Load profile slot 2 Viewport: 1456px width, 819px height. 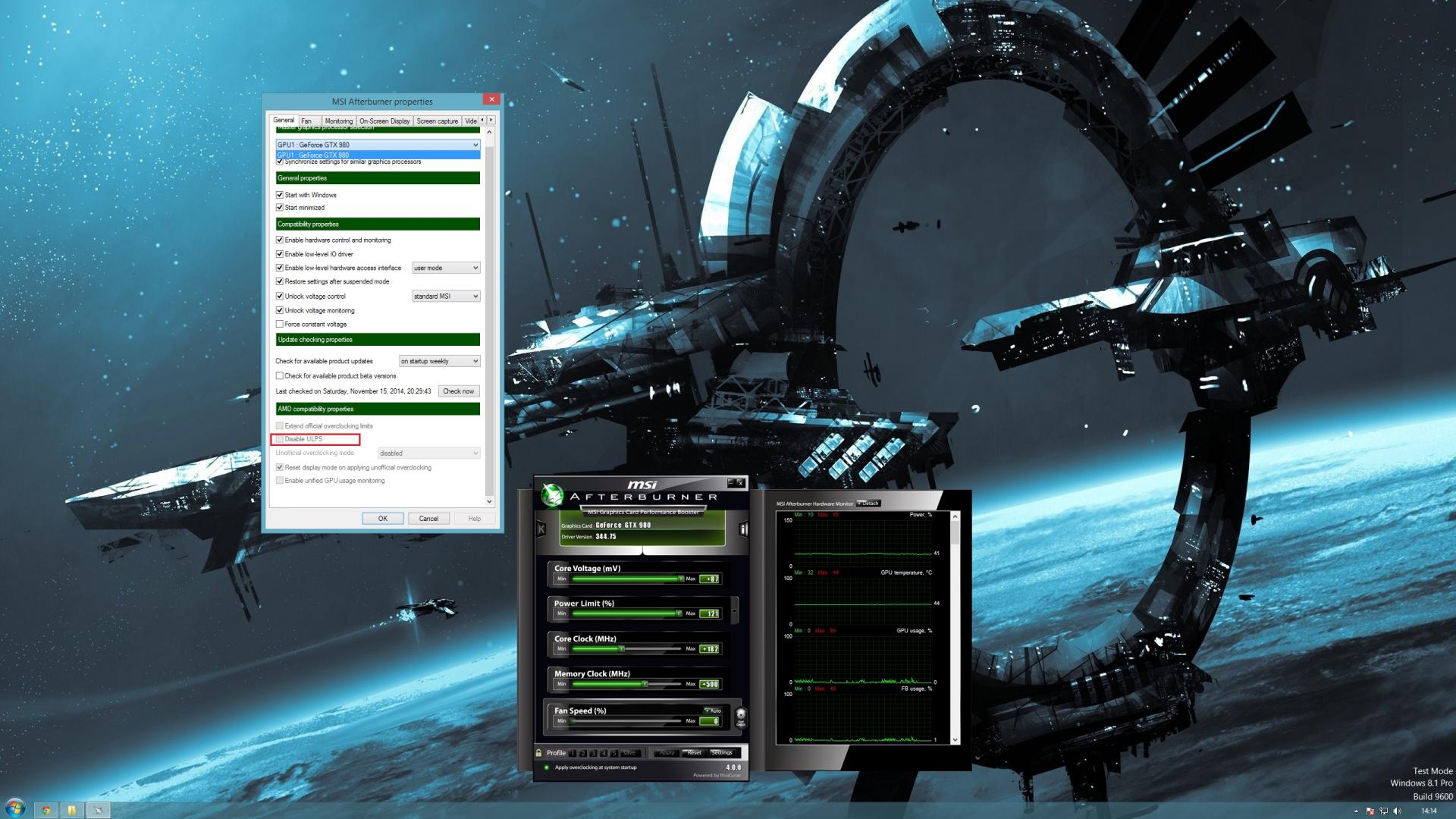(584, 753)
